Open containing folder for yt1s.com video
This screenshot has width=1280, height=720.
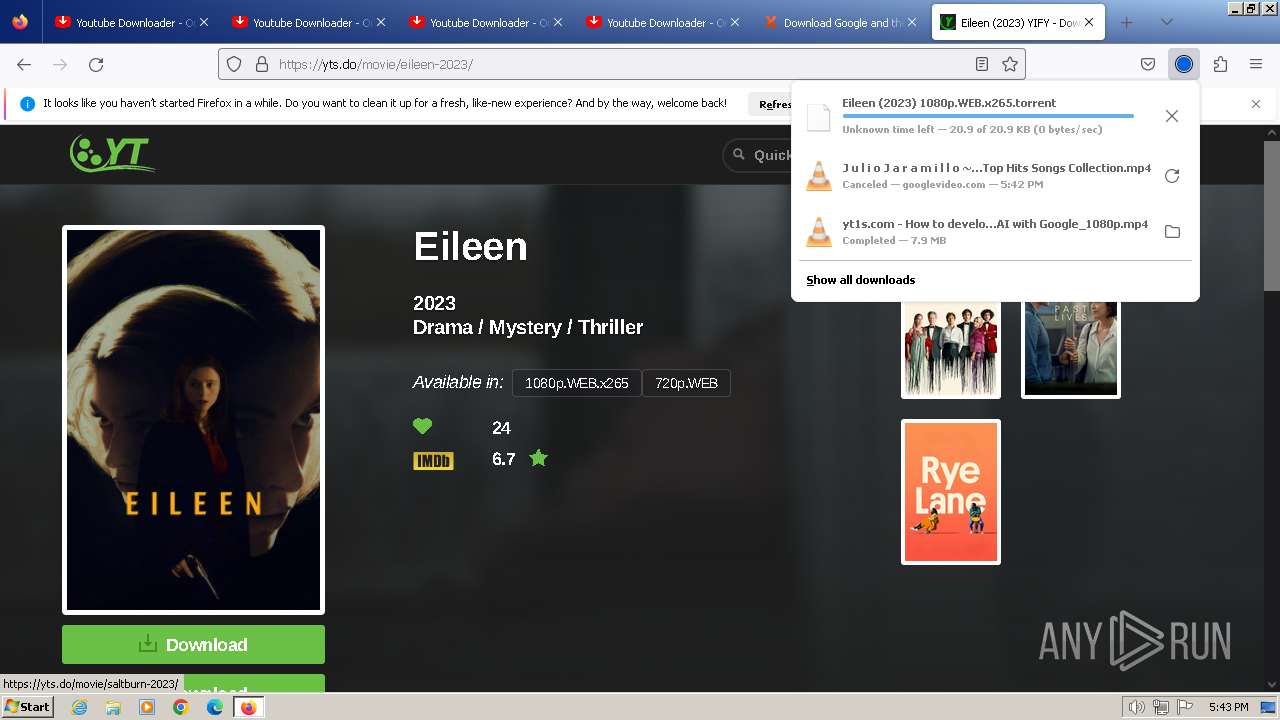1172,232
